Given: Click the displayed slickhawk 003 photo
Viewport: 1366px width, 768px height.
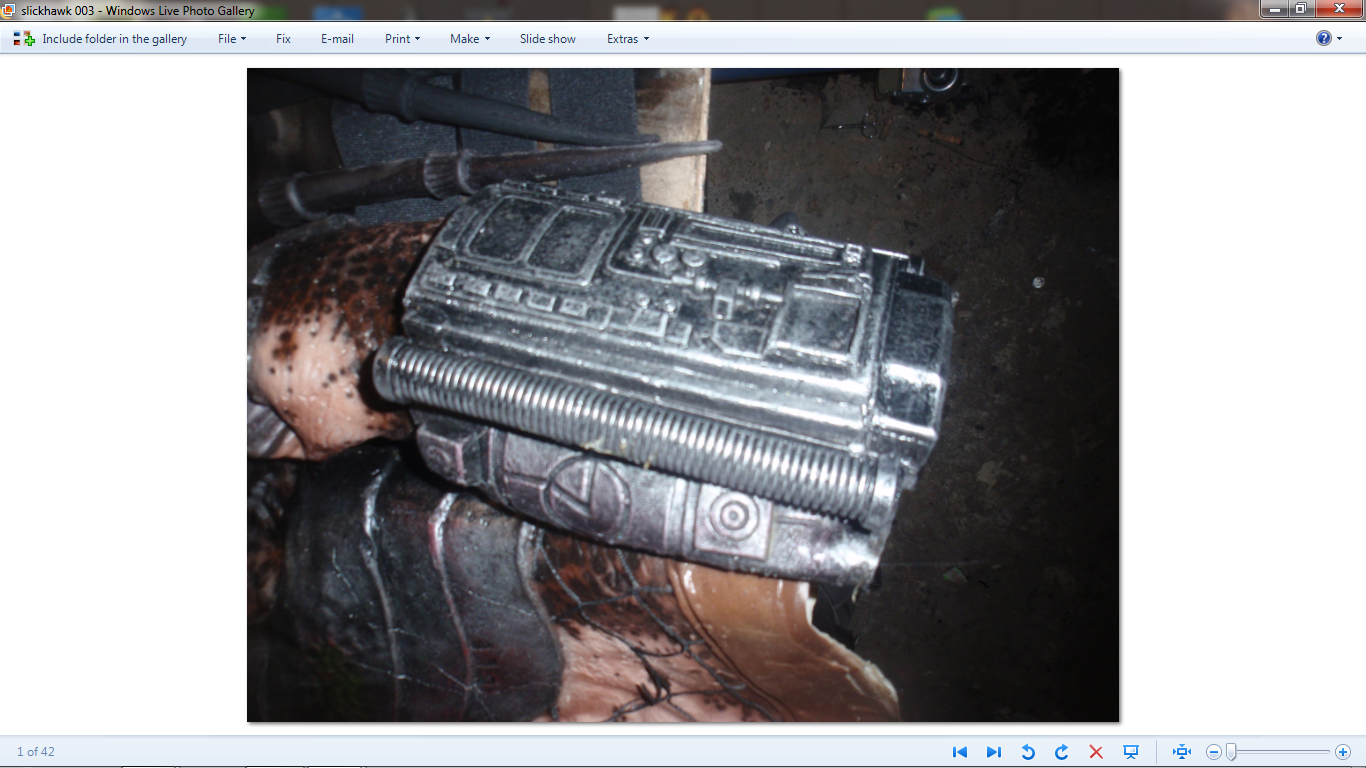Looking at the screenshot, I should pyautogui.click(x=683, y=395).
